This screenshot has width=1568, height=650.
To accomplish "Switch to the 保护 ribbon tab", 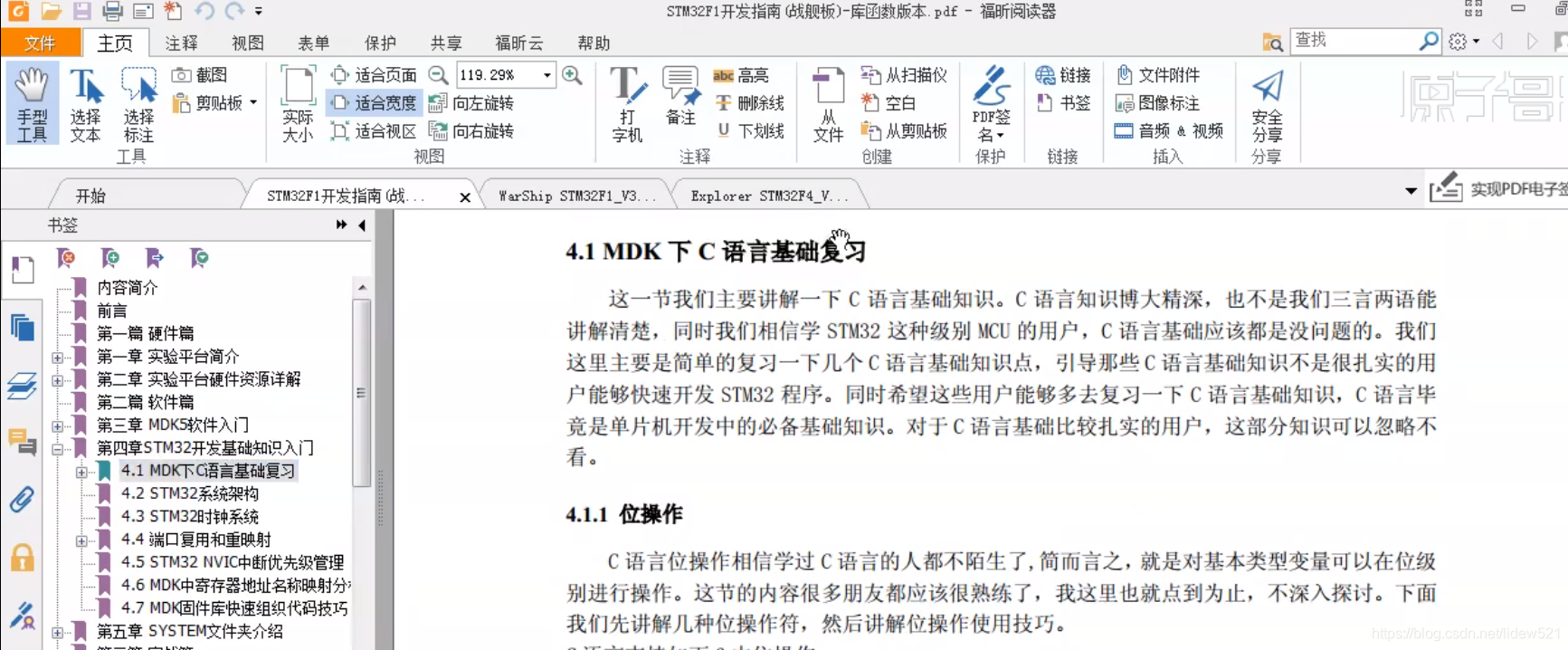I will click(380, 43).
